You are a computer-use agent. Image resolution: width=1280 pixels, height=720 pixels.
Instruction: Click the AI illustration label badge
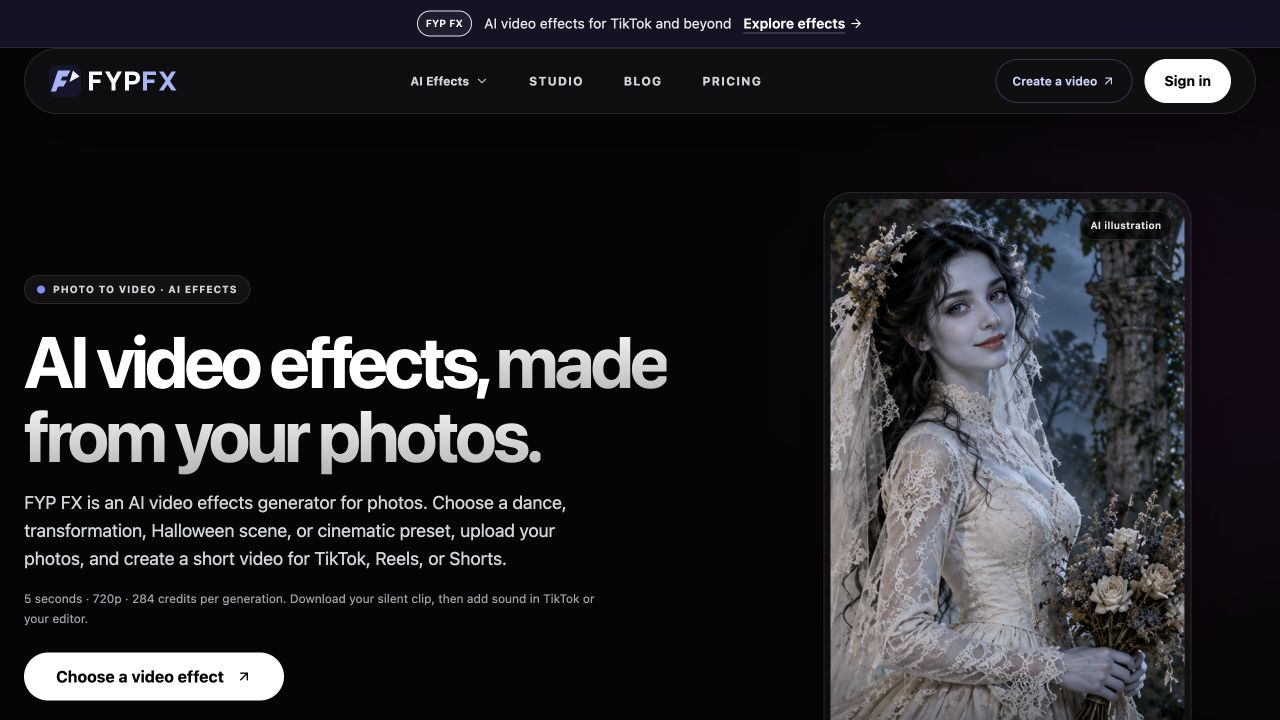tap(1125, 225)
